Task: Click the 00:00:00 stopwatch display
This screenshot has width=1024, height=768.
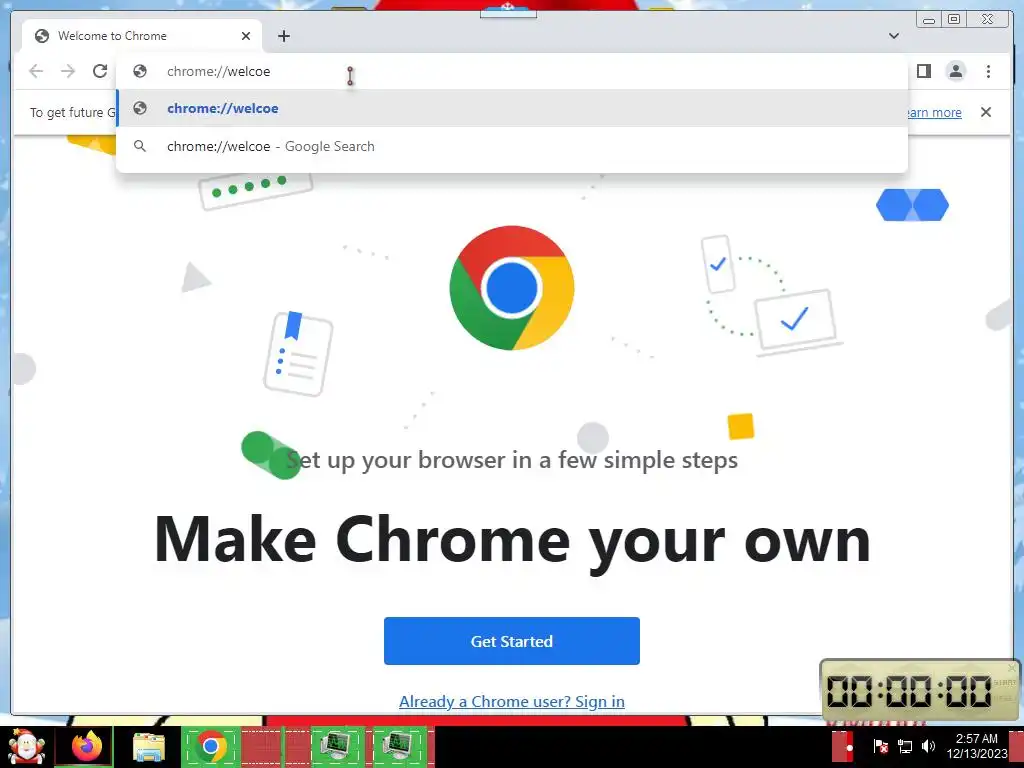Action: [909, 691]
